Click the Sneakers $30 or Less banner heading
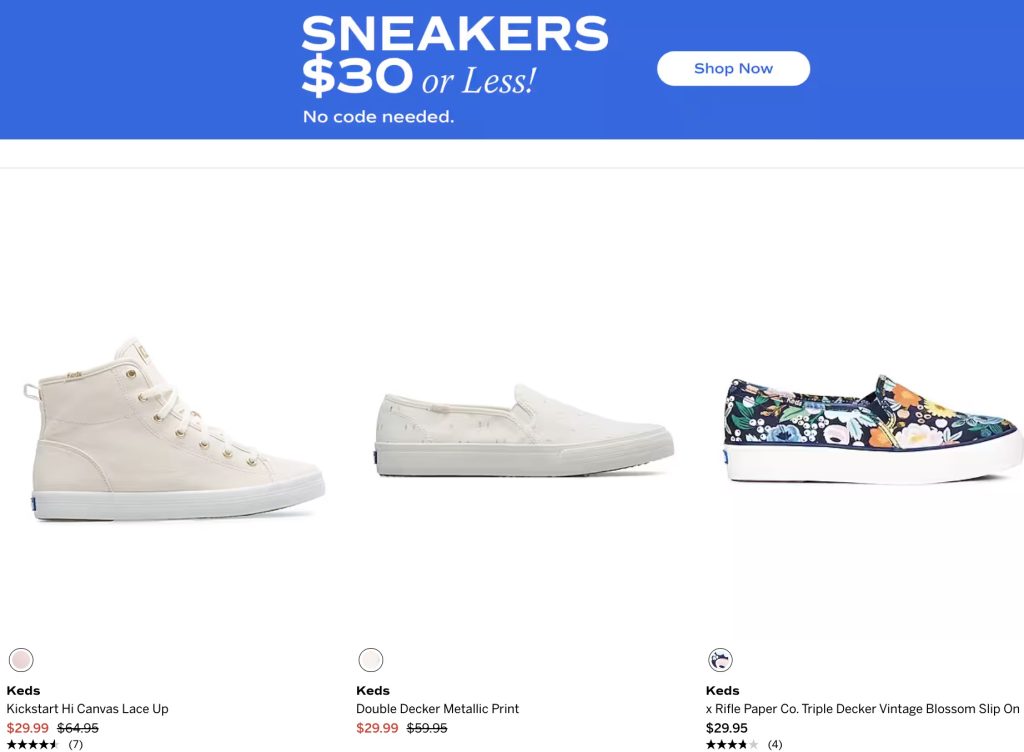Screen dimensions: 1024x752 (x=454, y=55)
